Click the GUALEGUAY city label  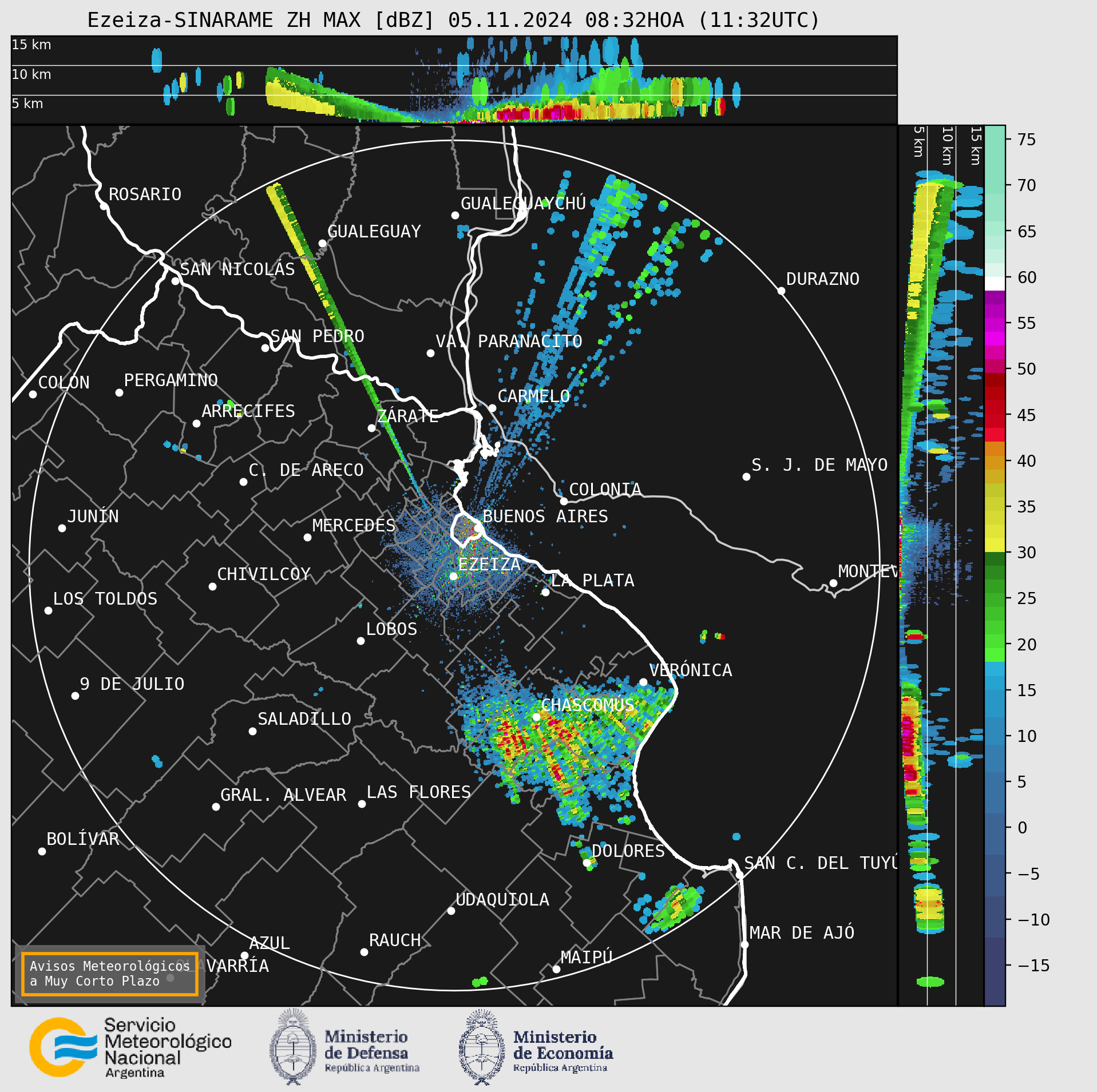point(374,232)
